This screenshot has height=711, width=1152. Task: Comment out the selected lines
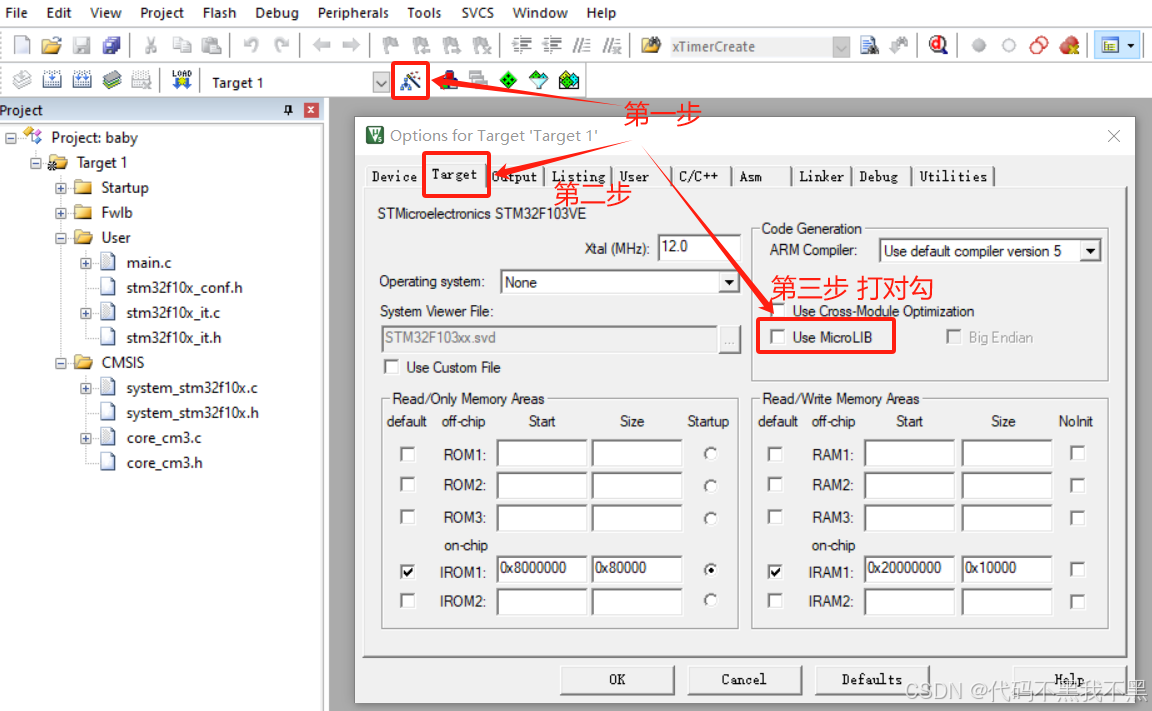(582, 46)
